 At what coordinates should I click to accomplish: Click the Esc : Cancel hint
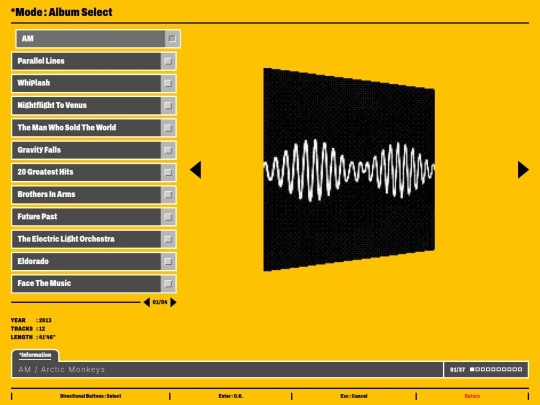tap(354, 396)
